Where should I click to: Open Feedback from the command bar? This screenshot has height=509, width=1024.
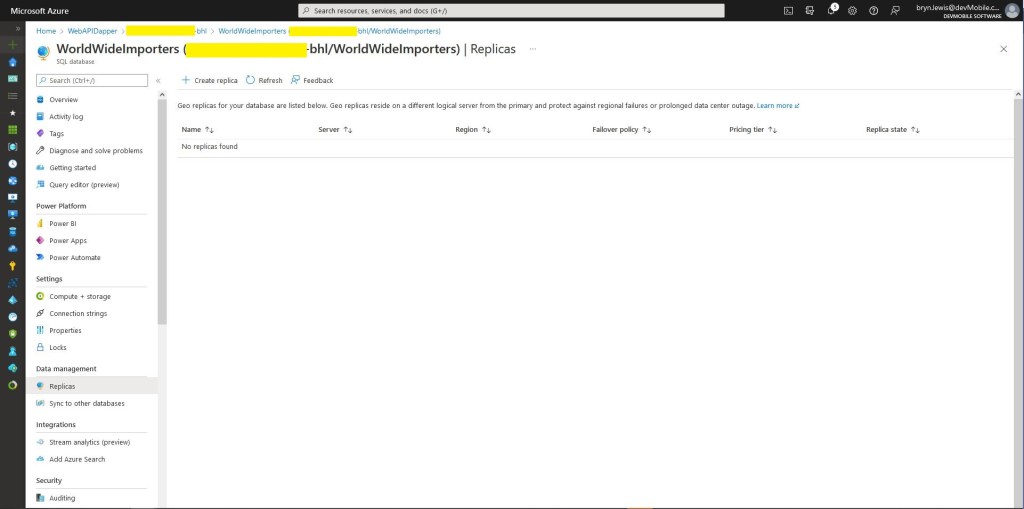(x=296, y=80)
